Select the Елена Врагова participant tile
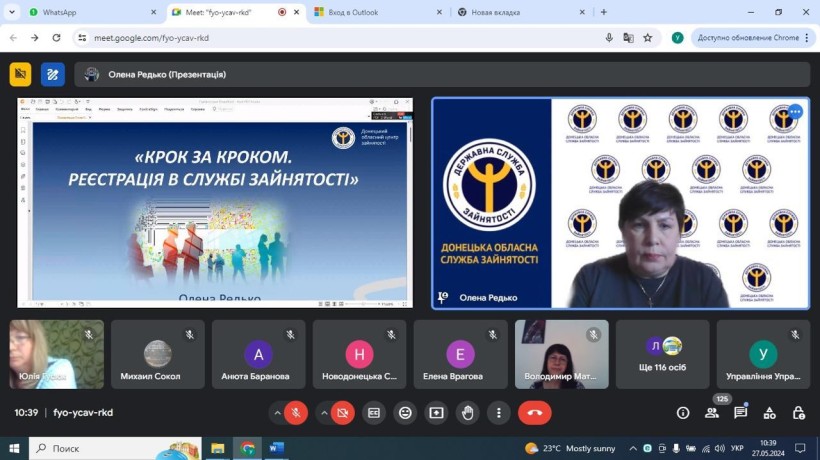The width and height of the screenshot is (820, 460). click(x=460, y=354)
